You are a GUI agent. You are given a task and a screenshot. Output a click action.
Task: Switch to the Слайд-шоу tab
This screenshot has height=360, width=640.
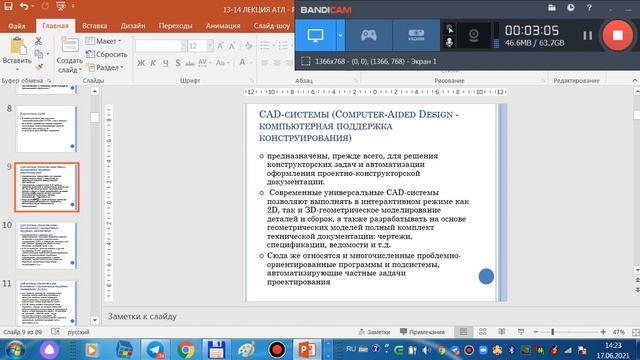tap(271, 26)
